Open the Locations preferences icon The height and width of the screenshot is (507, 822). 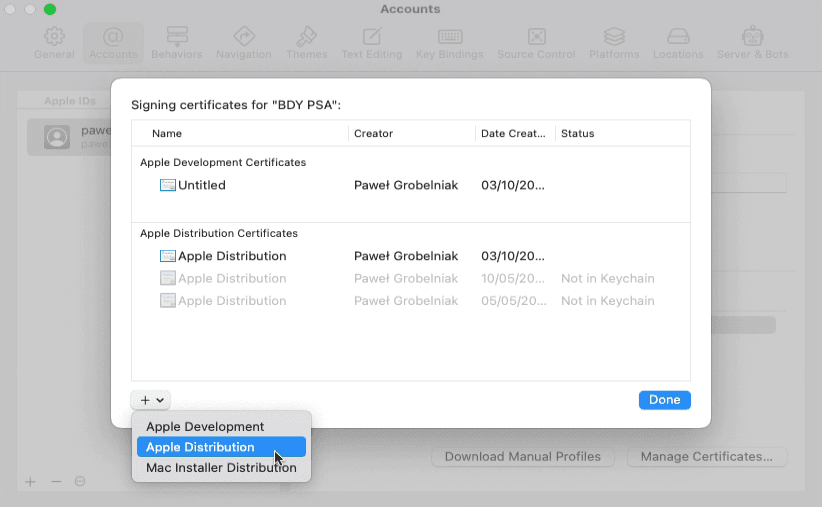tap(678, 37)
